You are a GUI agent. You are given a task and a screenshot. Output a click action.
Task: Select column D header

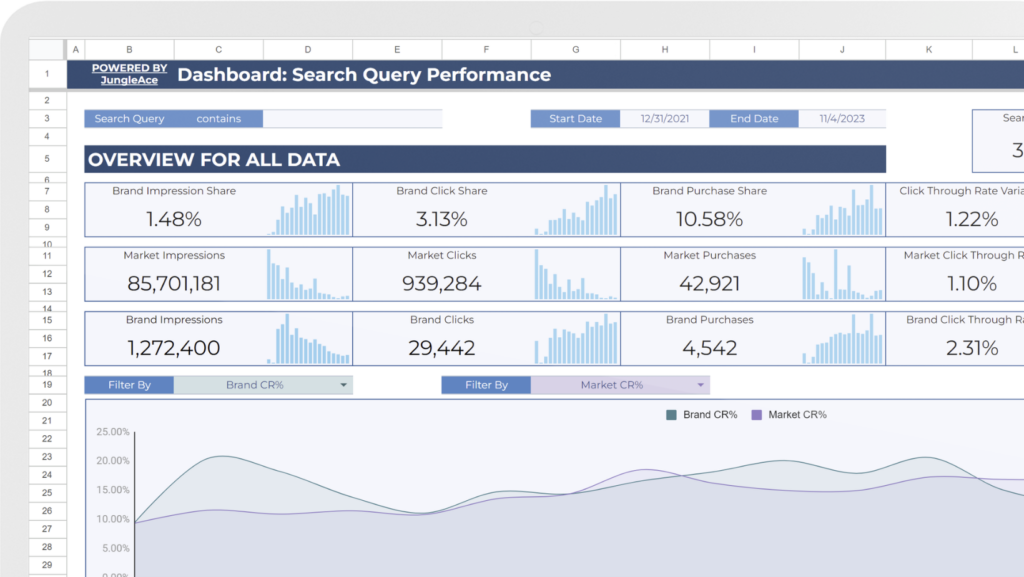pos(308,50)
